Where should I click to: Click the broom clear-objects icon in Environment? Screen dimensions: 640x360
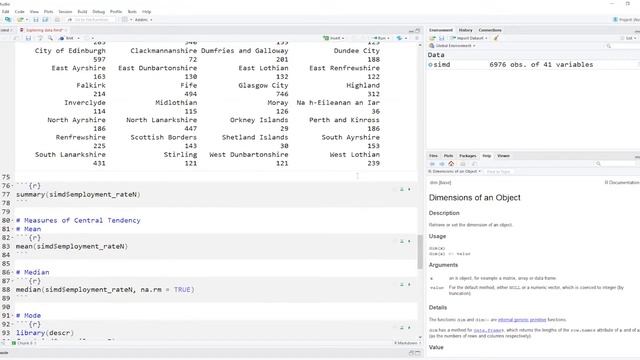(496, 38)
